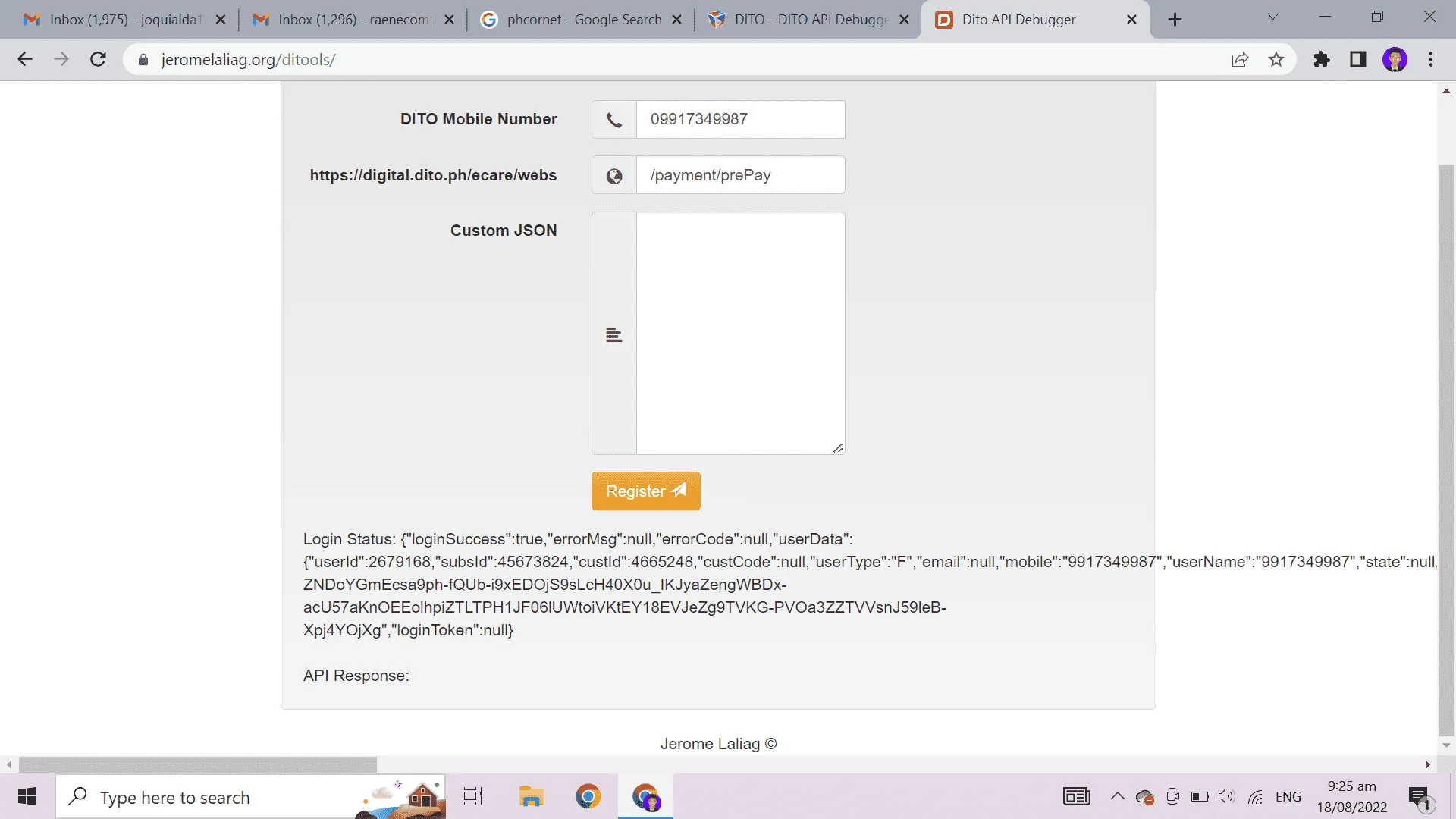Click the Jerome Laliag © footer text
This screenshot has width=1456, height=819.
coord(718,744)
